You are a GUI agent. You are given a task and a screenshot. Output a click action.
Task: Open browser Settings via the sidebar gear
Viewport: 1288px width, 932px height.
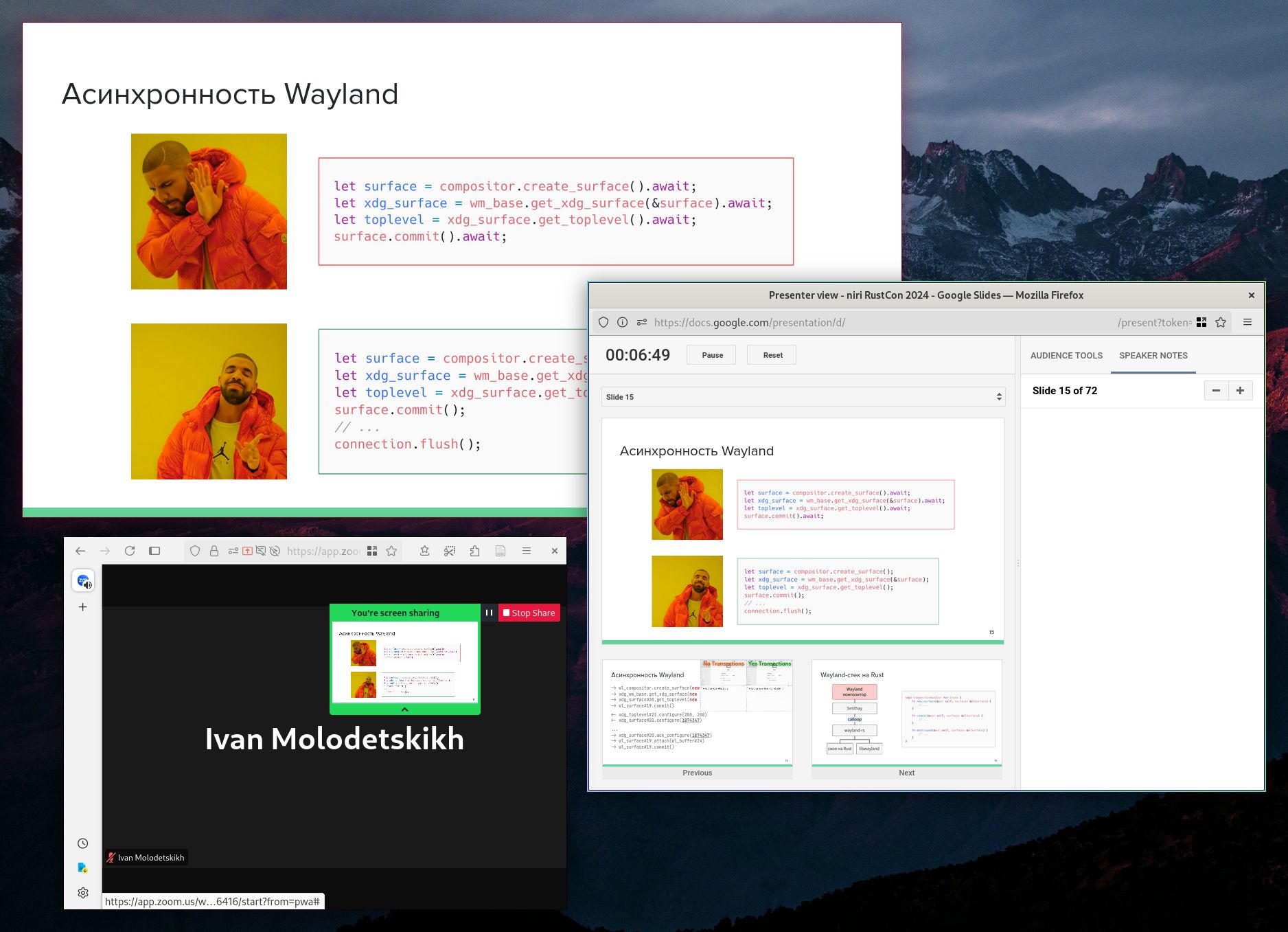coord(83,892)
